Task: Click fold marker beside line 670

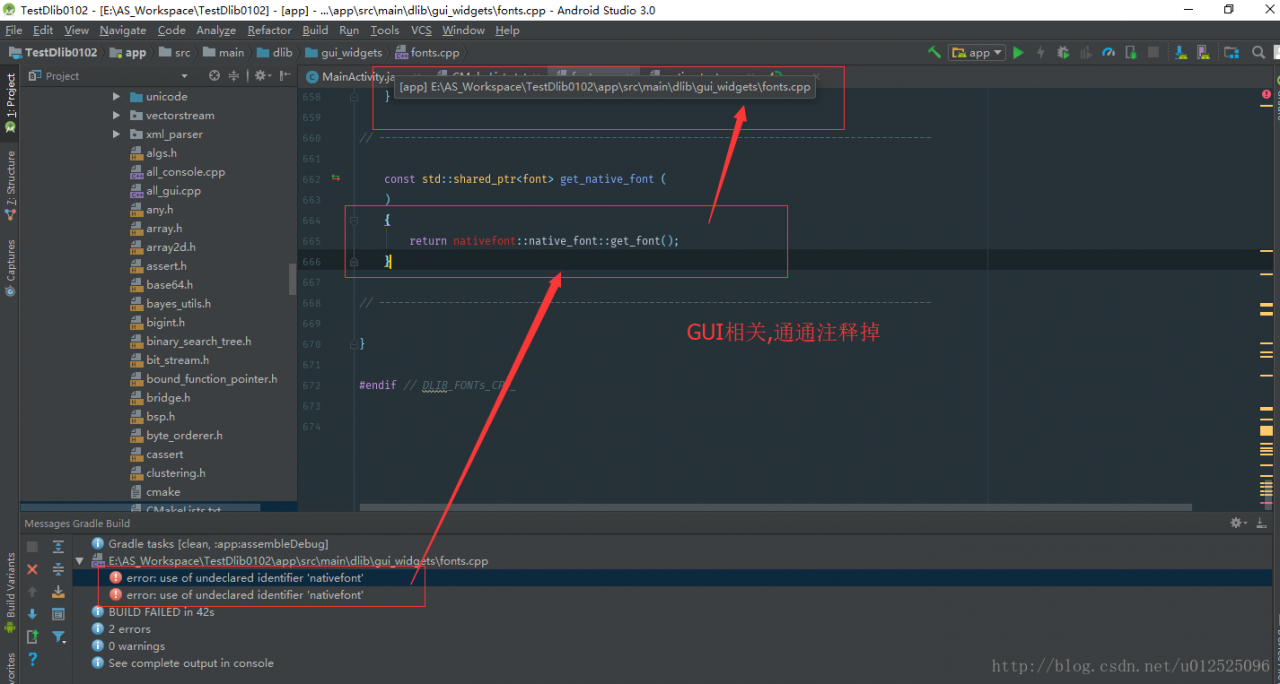Action: 353,344
